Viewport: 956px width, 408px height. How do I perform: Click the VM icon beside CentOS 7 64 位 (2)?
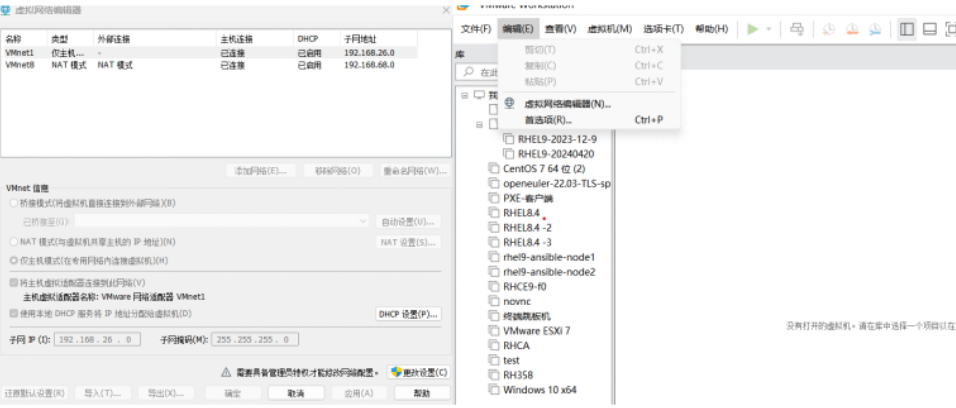pyautogui.click(x=494, y=168)
